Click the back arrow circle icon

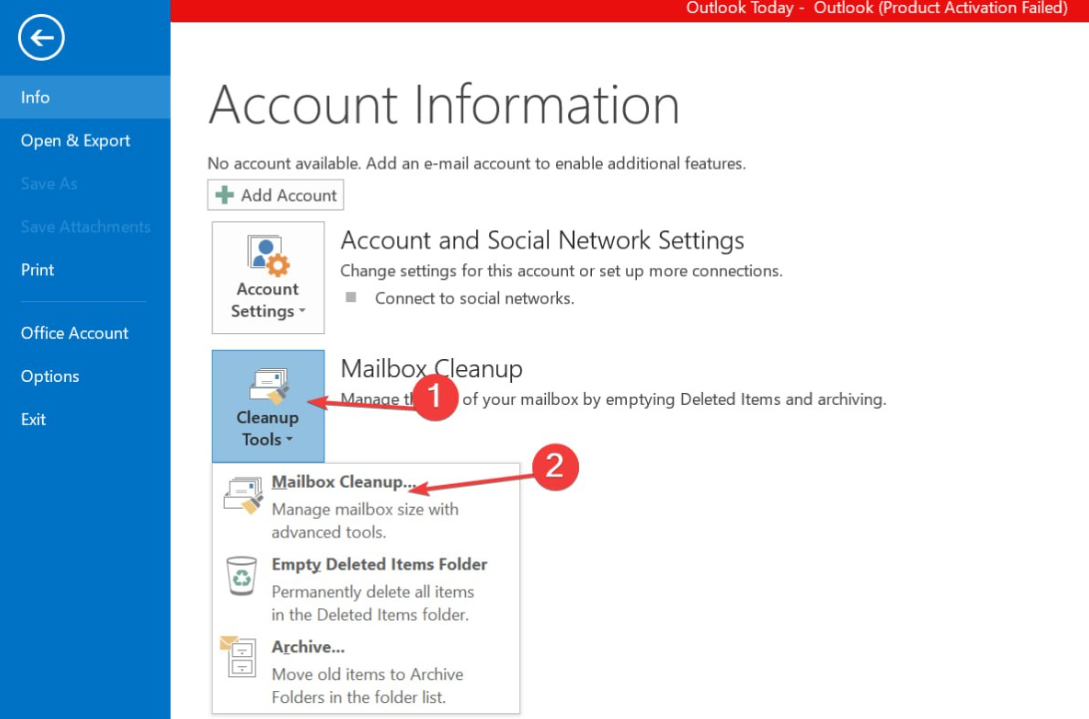click(x=41, y=38)
